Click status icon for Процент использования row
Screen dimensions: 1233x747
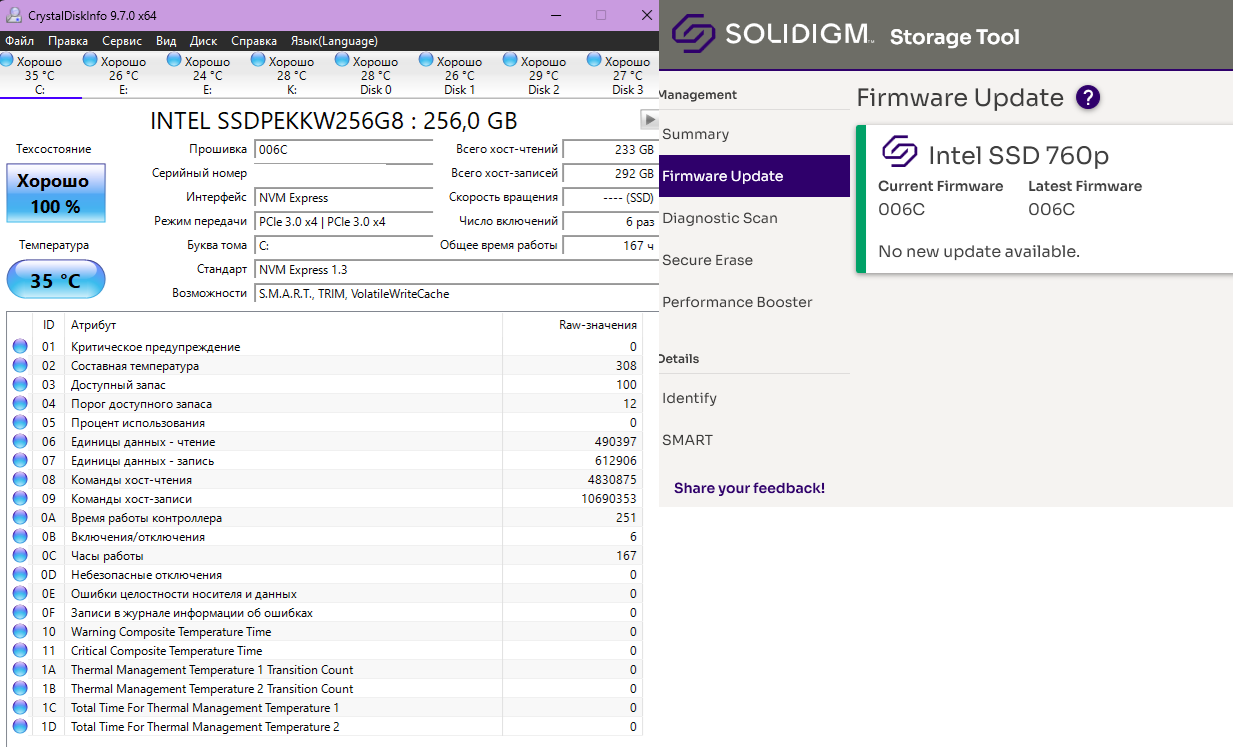[20, 423]
